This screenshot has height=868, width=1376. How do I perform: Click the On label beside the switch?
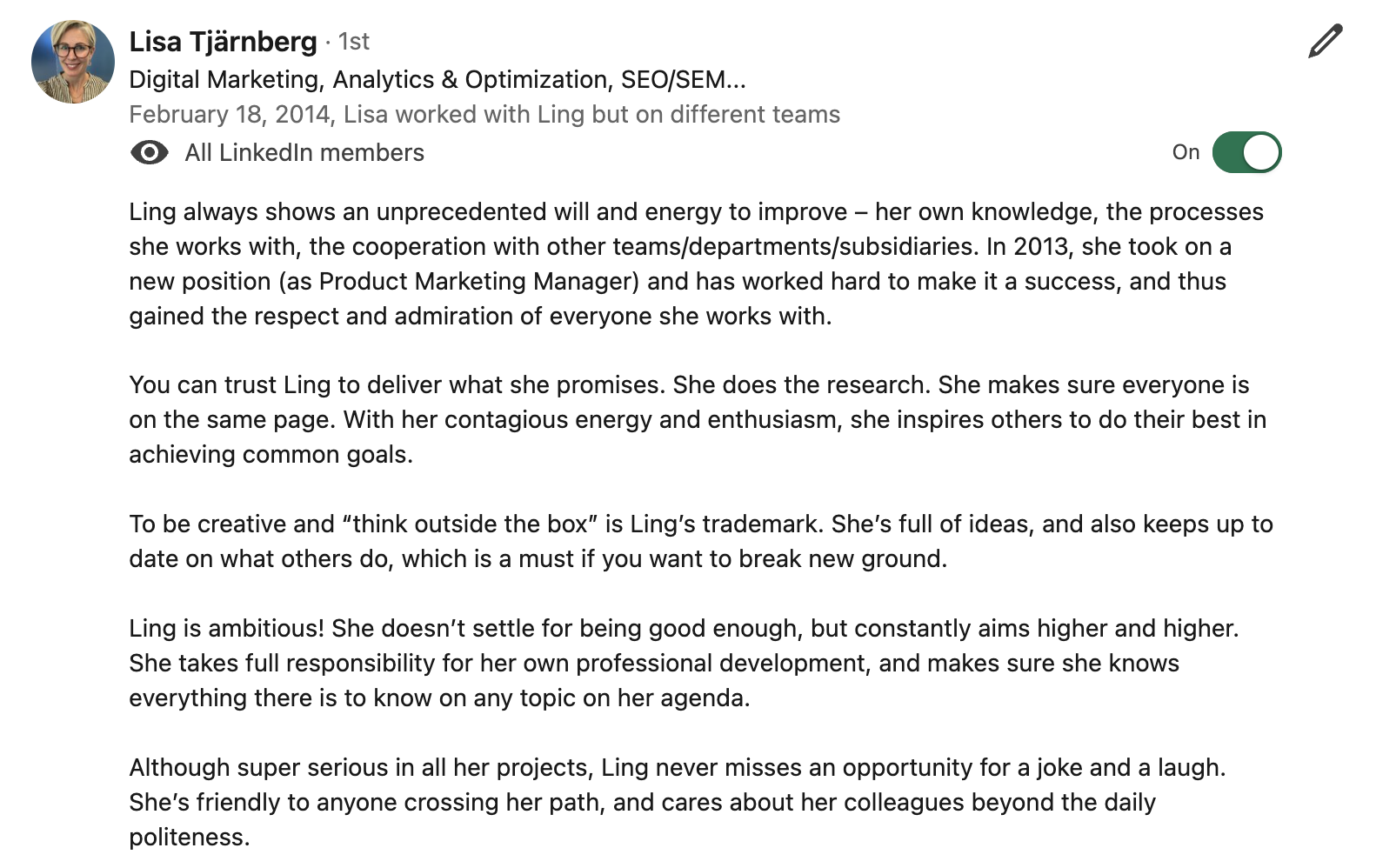pos(1186,152)
